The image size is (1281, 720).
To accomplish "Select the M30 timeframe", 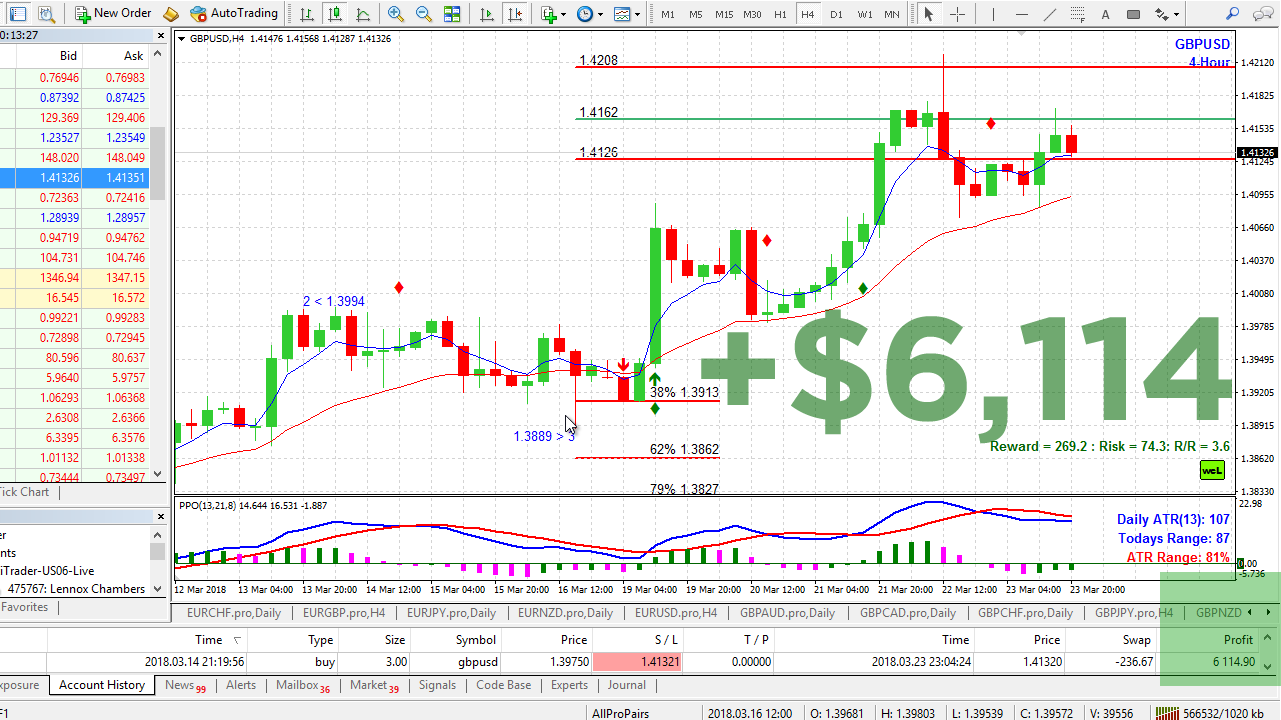I will point(753,14).
